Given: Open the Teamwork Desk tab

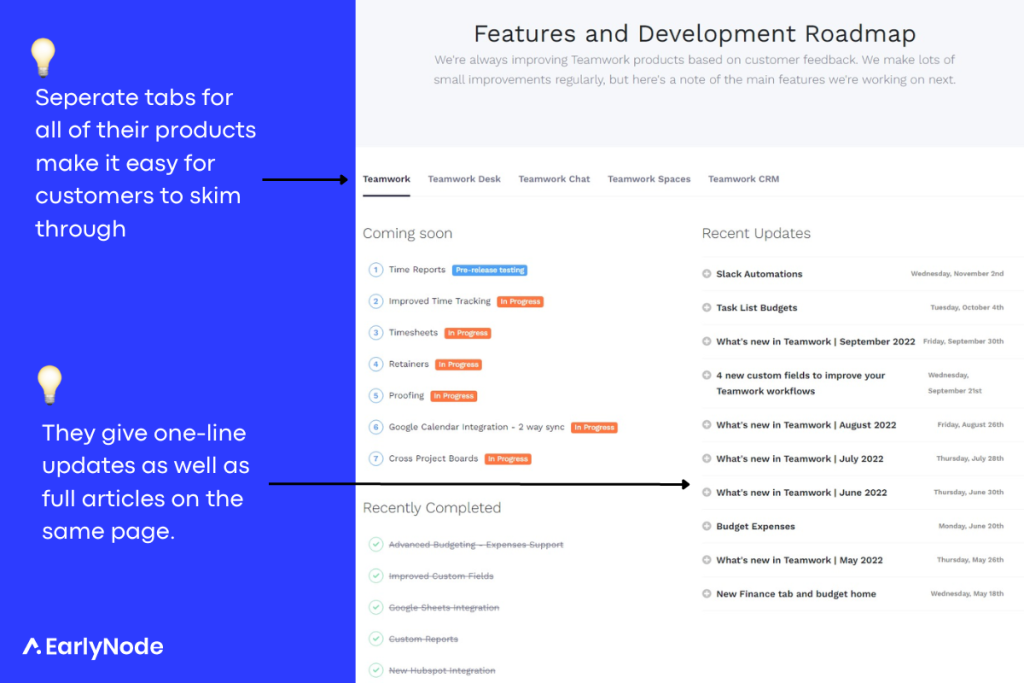Looking at the screenshot, I should pyautogui.click(x=464, y=179).
